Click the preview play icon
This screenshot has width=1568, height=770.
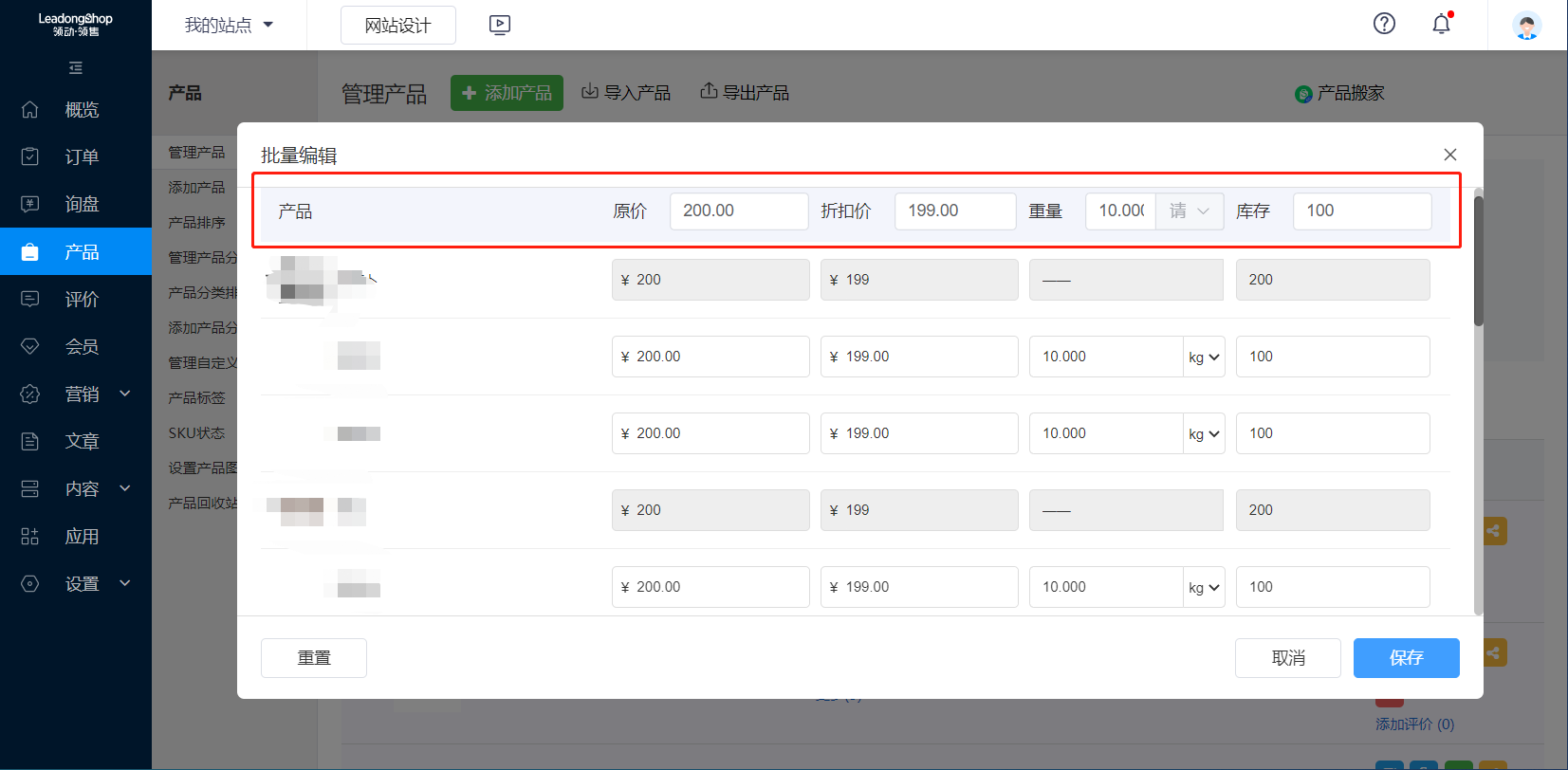click(500, 25)
